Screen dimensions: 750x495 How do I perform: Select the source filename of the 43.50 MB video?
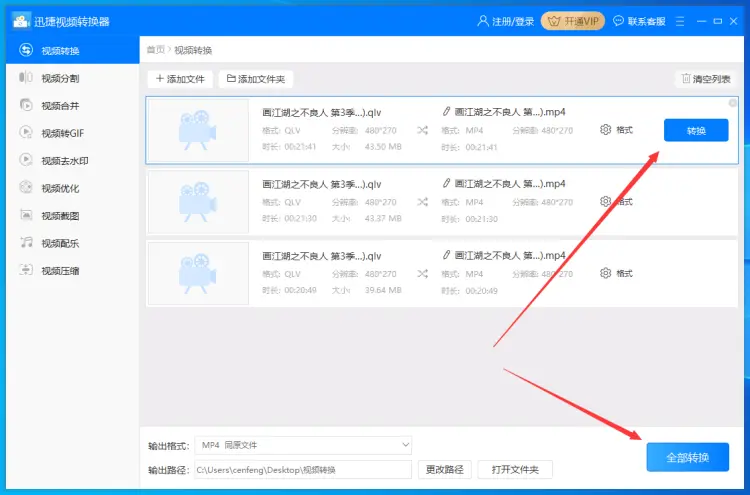(x=321, y=112)
